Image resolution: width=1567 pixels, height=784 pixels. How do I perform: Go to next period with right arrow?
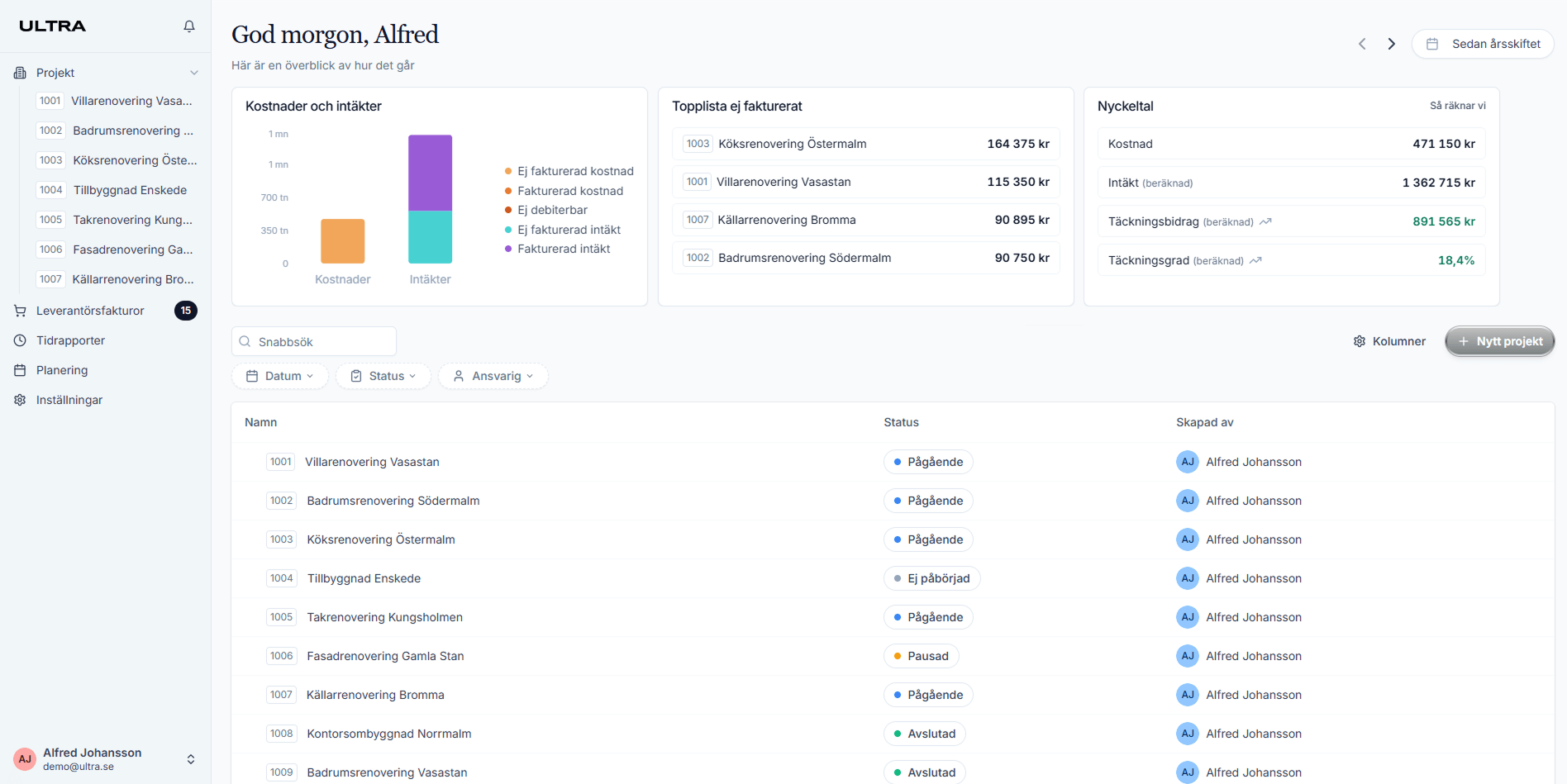pyautogui.click(x=1392, y=44)
